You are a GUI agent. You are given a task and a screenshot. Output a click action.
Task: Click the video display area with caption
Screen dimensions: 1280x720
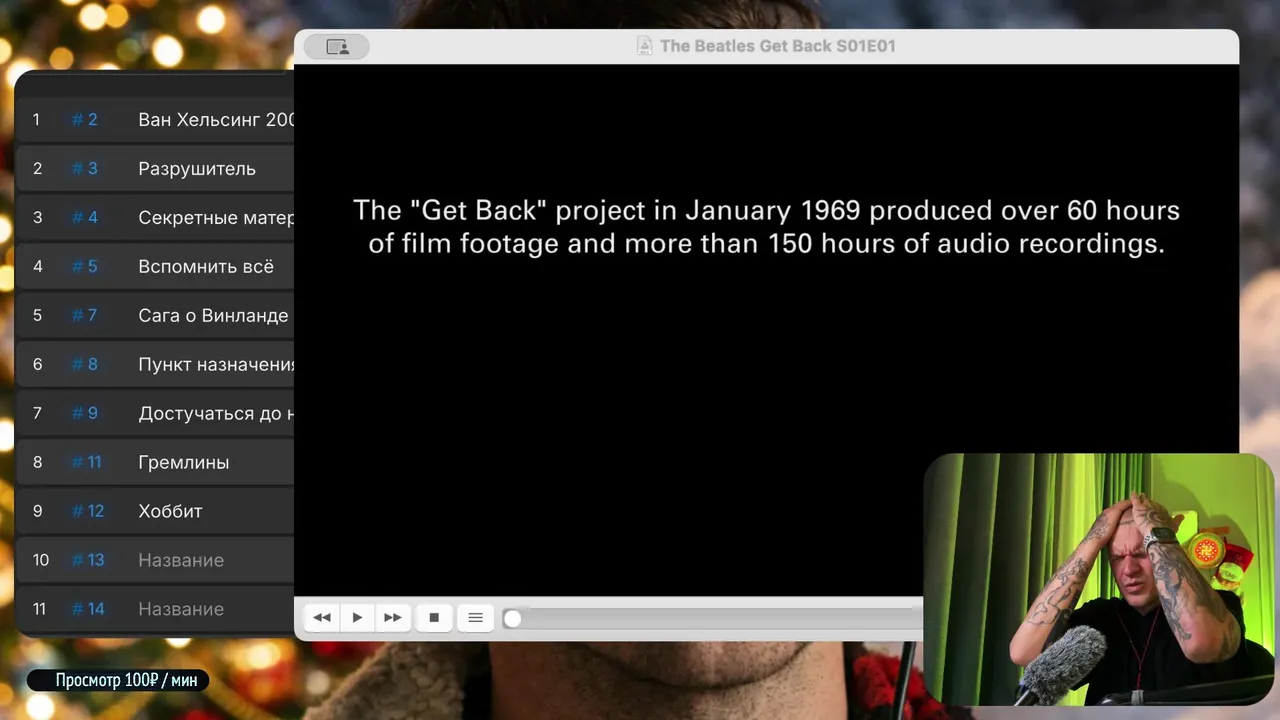766,330
